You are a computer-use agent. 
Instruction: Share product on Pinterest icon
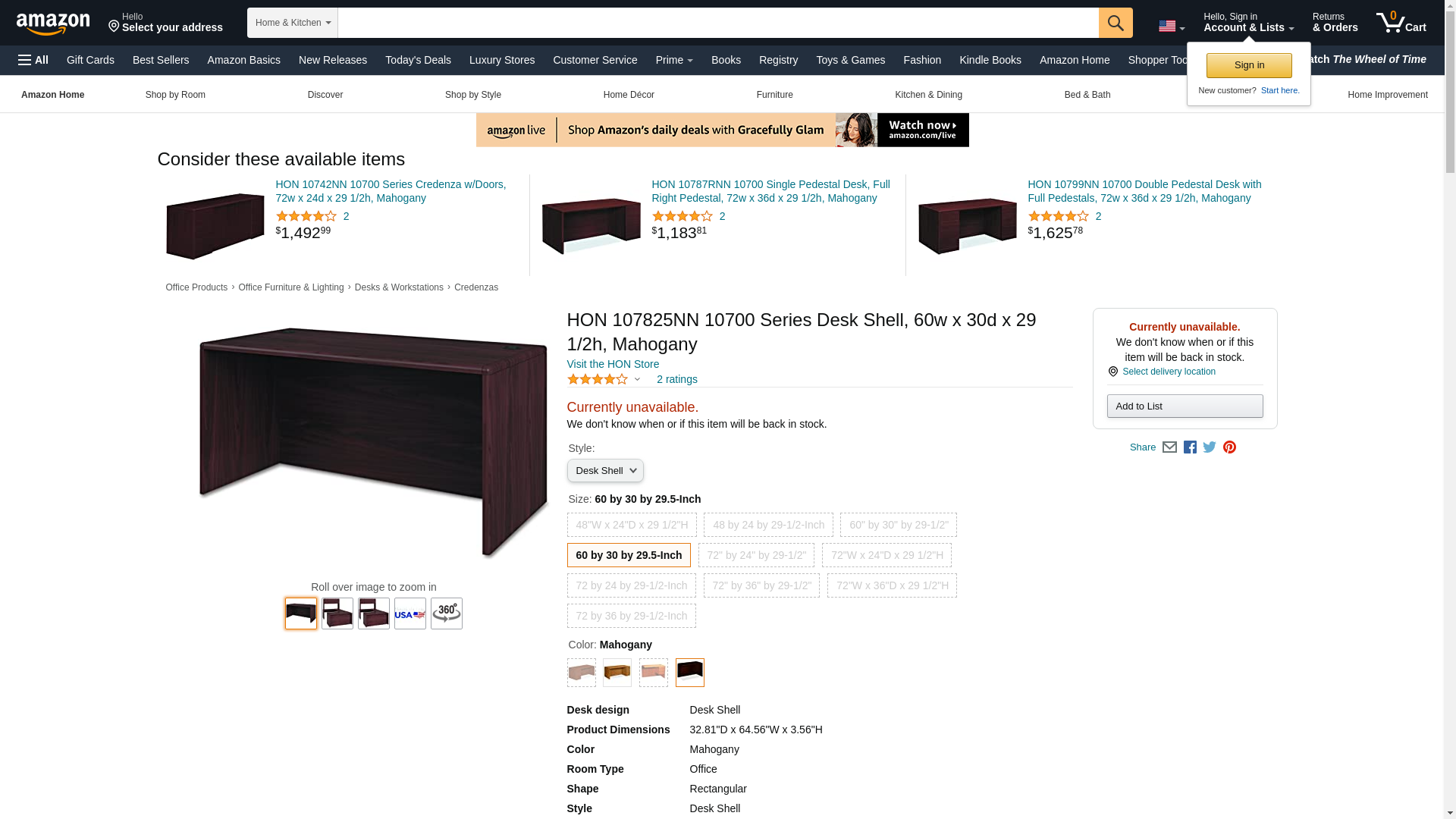(1229, 447)
